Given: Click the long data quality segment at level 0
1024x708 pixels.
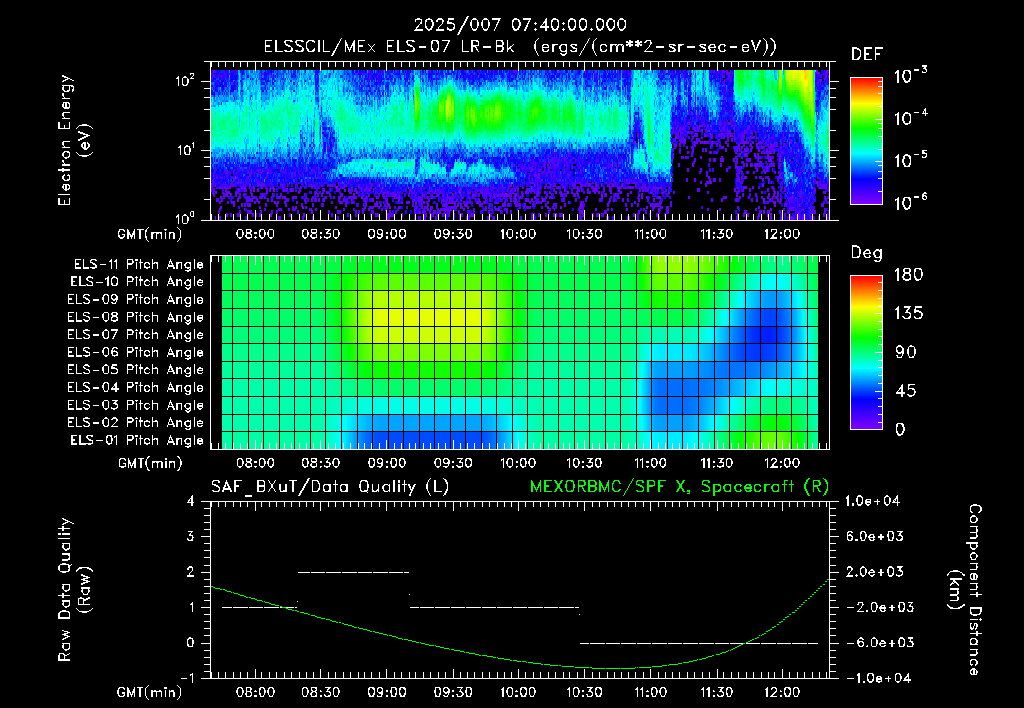Looking at the screenshot, I should click(699, 643).
